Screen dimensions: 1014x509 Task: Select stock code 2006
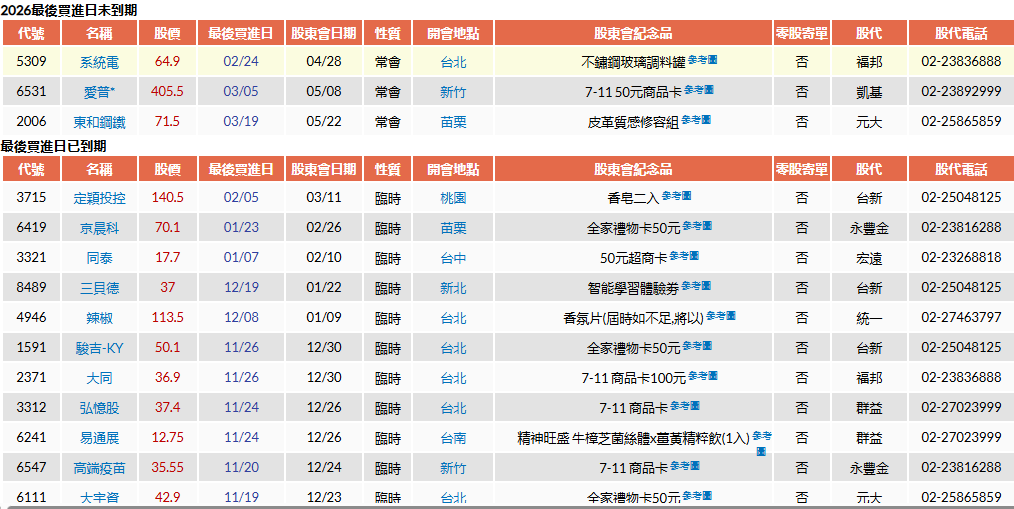pos(32,122)
